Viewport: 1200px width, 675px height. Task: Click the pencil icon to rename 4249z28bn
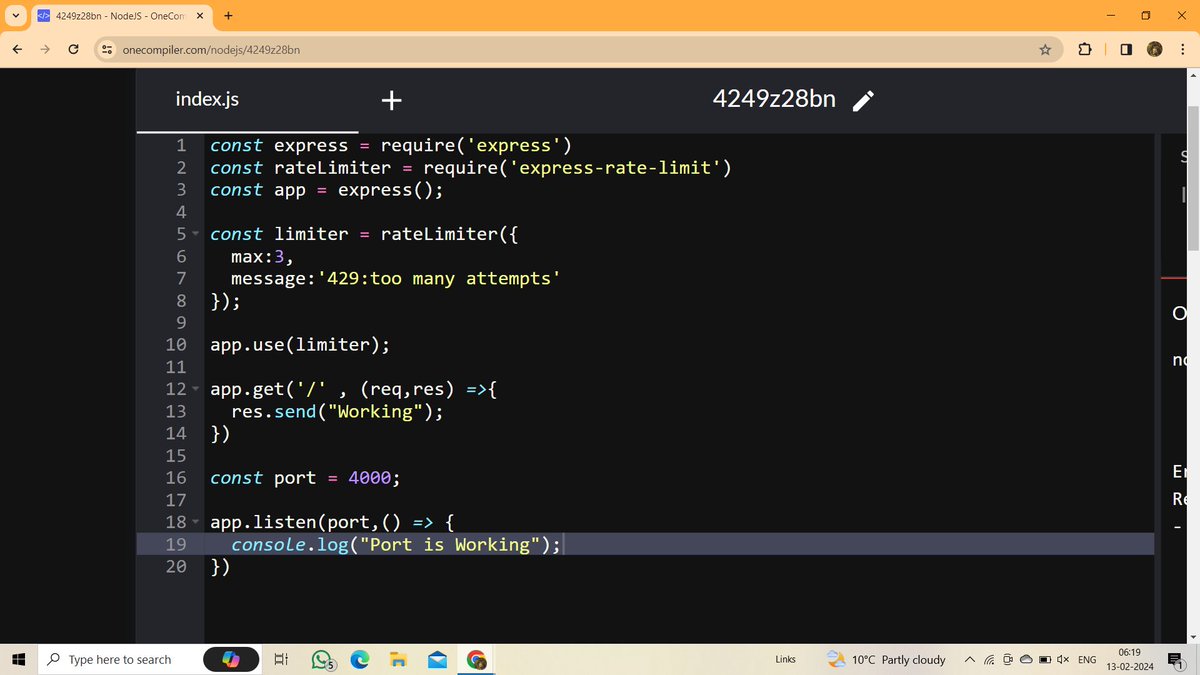click(864, 100)
